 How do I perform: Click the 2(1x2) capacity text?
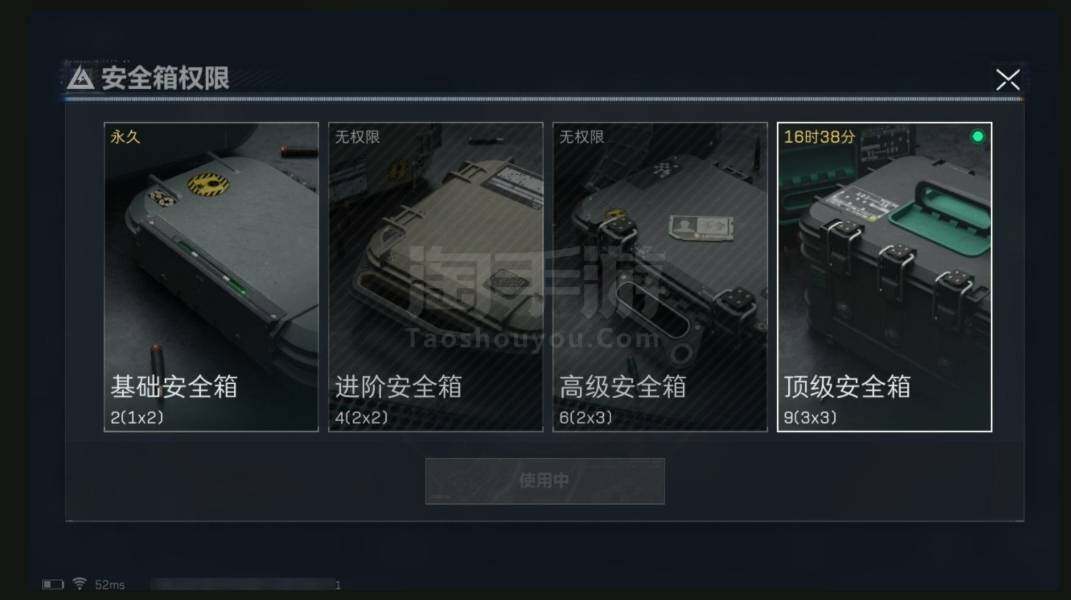137,417
